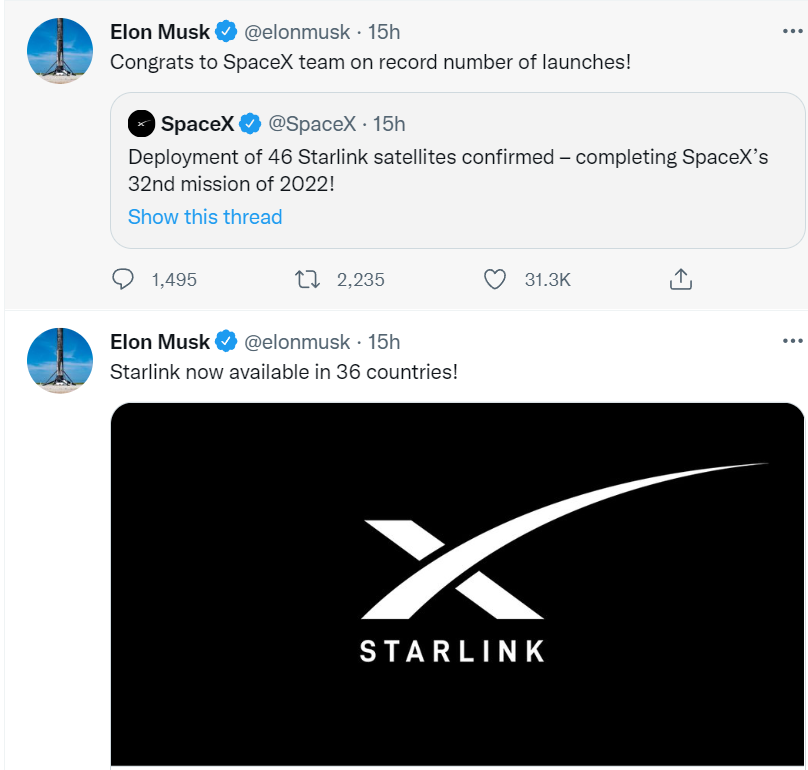The width and height of the screenshot is (808, 770).
Task: Click the reply icon on the launches tweet
Action: pos(123,279)
